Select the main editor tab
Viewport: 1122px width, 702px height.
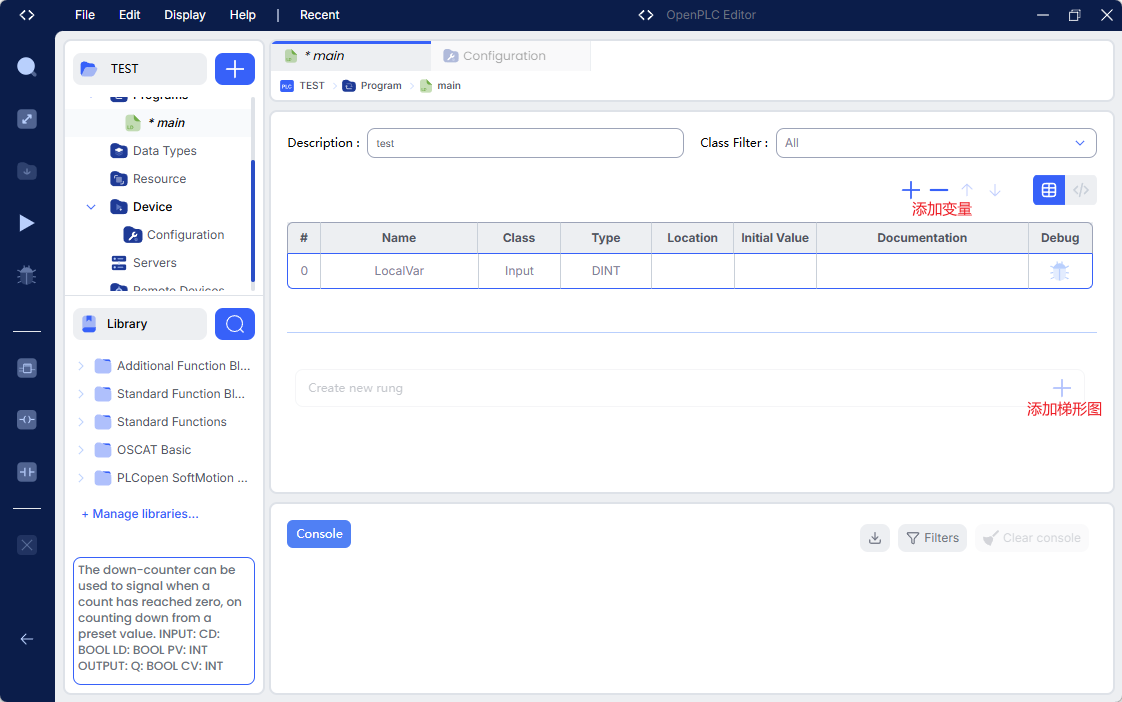click(x=351, y=56)
